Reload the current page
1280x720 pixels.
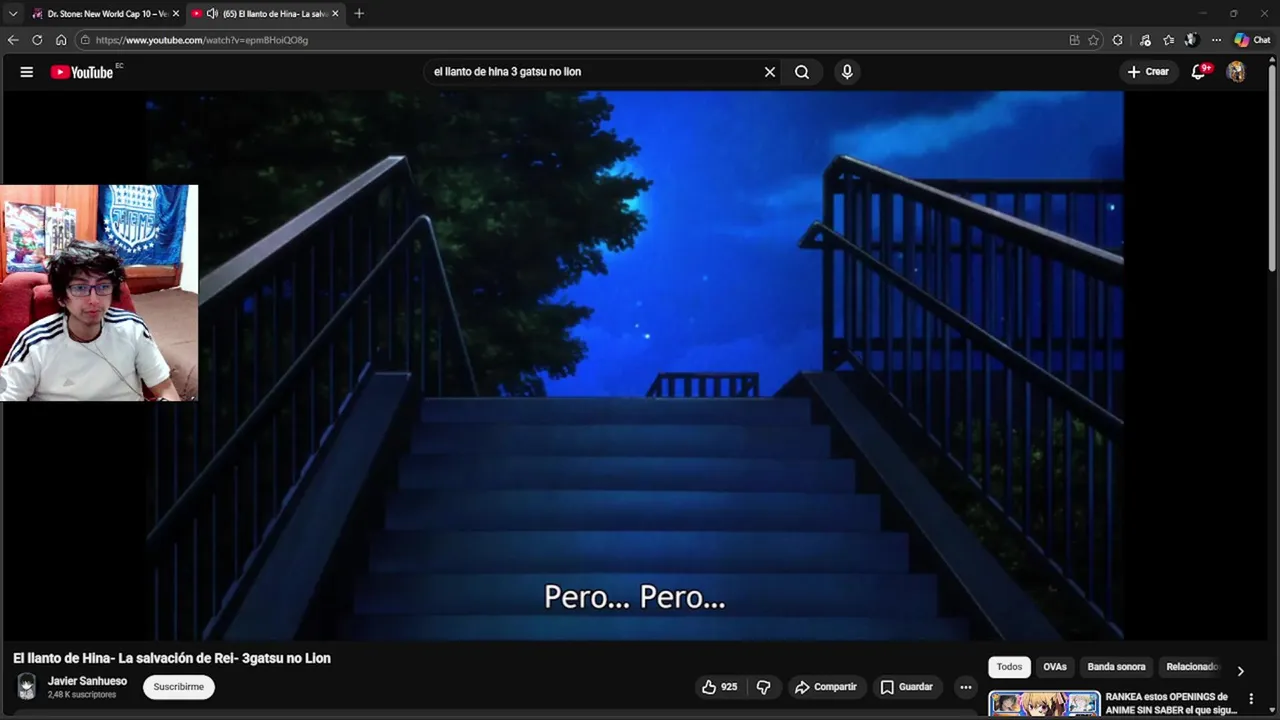click(x=37, y=40)
